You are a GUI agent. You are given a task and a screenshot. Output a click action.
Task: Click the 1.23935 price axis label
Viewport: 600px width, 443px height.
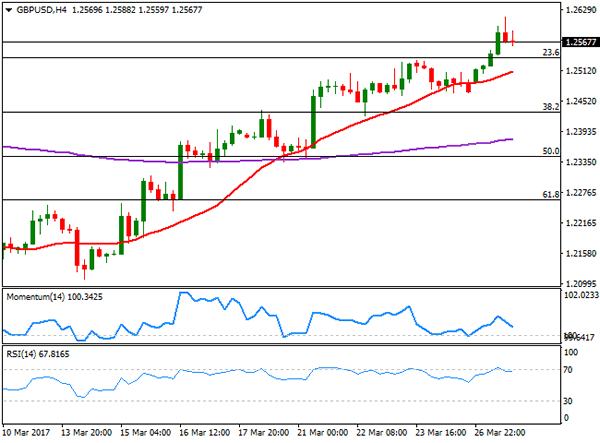point(580,132)
